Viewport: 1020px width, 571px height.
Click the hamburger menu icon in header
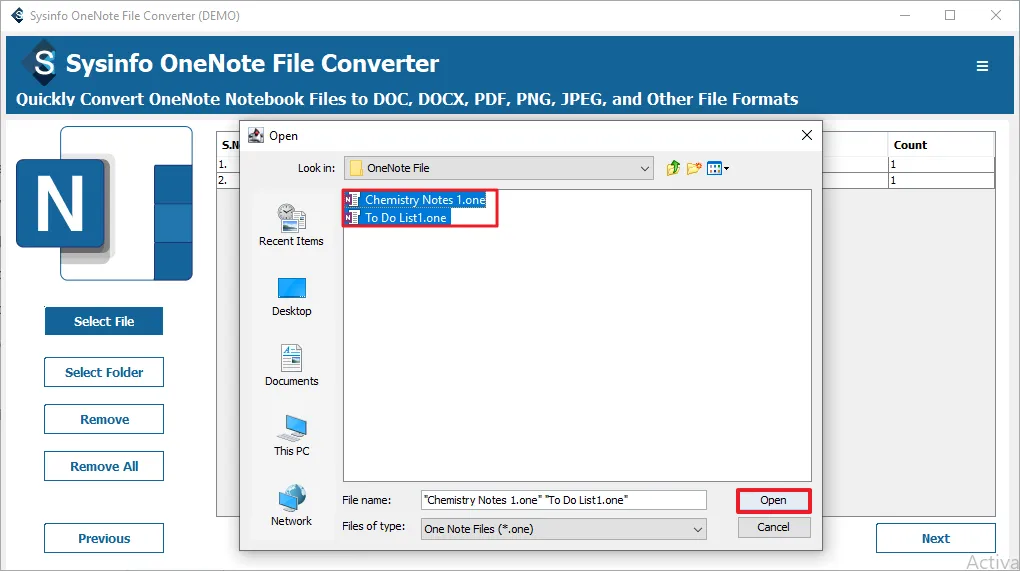click(982, 66)
